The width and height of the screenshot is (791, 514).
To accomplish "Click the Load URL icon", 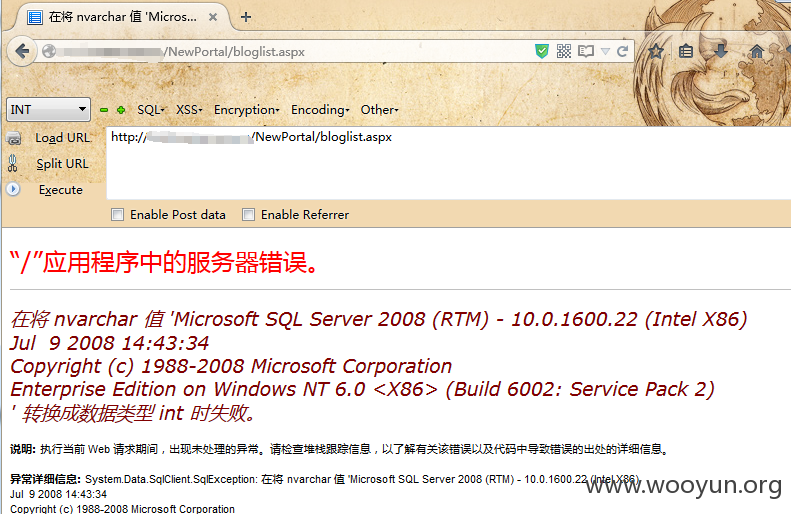I will 14,138.
